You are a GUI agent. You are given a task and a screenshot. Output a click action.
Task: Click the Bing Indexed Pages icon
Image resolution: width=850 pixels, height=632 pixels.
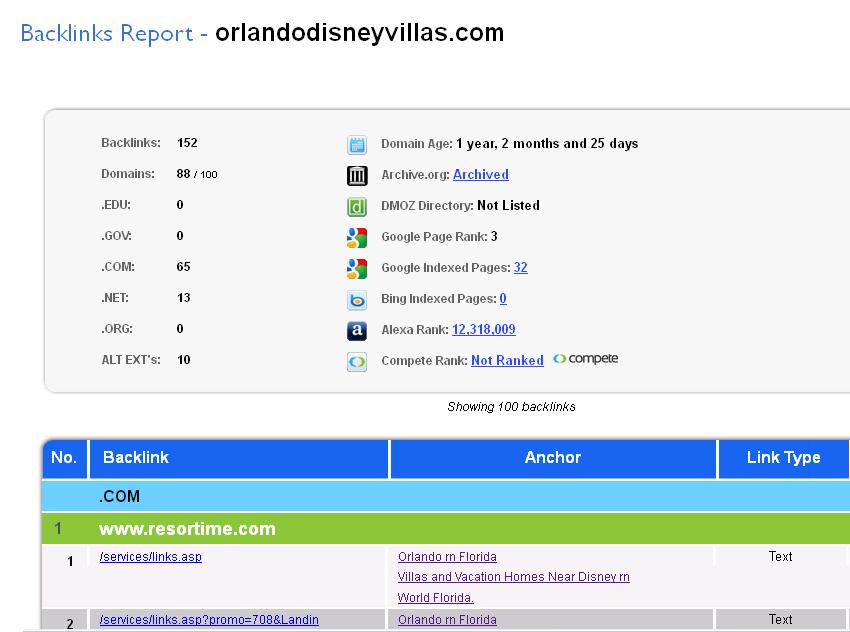[357, 300]
